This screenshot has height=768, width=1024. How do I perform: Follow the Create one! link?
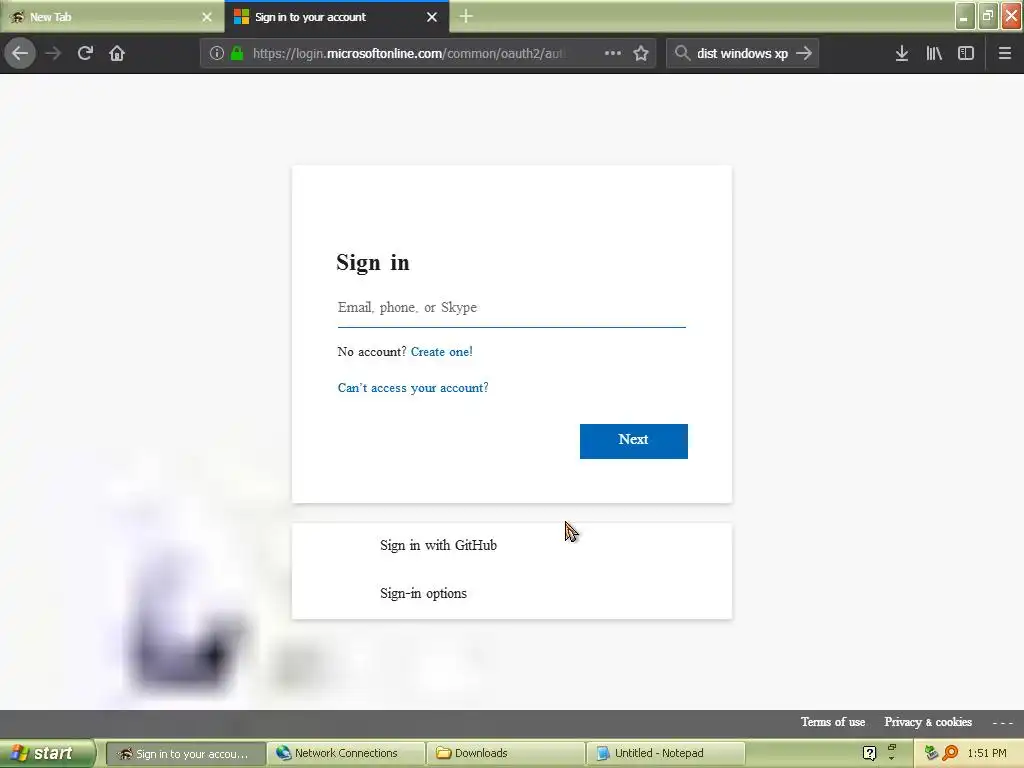click(x=441, y=352)
